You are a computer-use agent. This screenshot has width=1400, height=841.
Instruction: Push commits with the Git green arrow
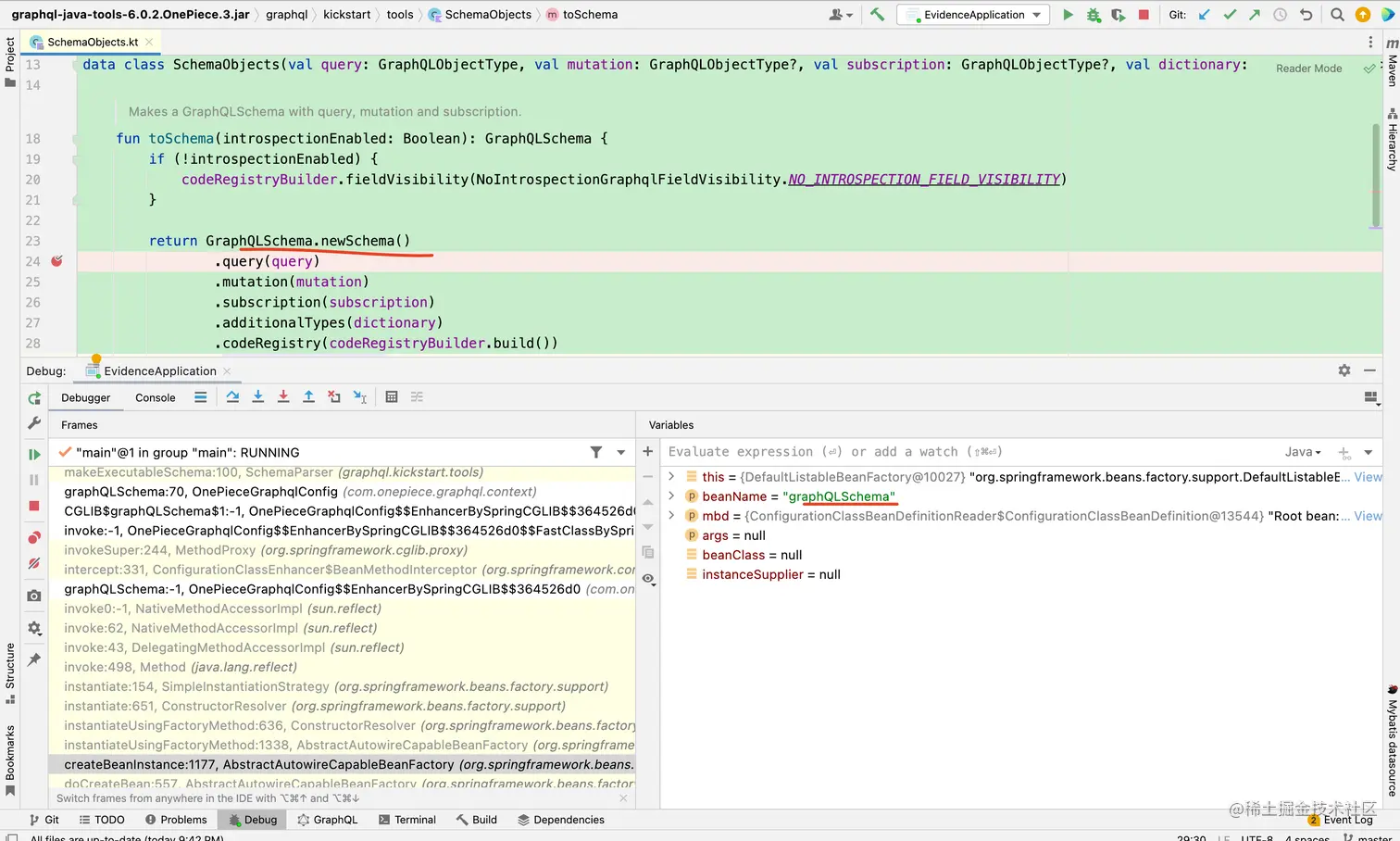click(x=1255, y=15)
